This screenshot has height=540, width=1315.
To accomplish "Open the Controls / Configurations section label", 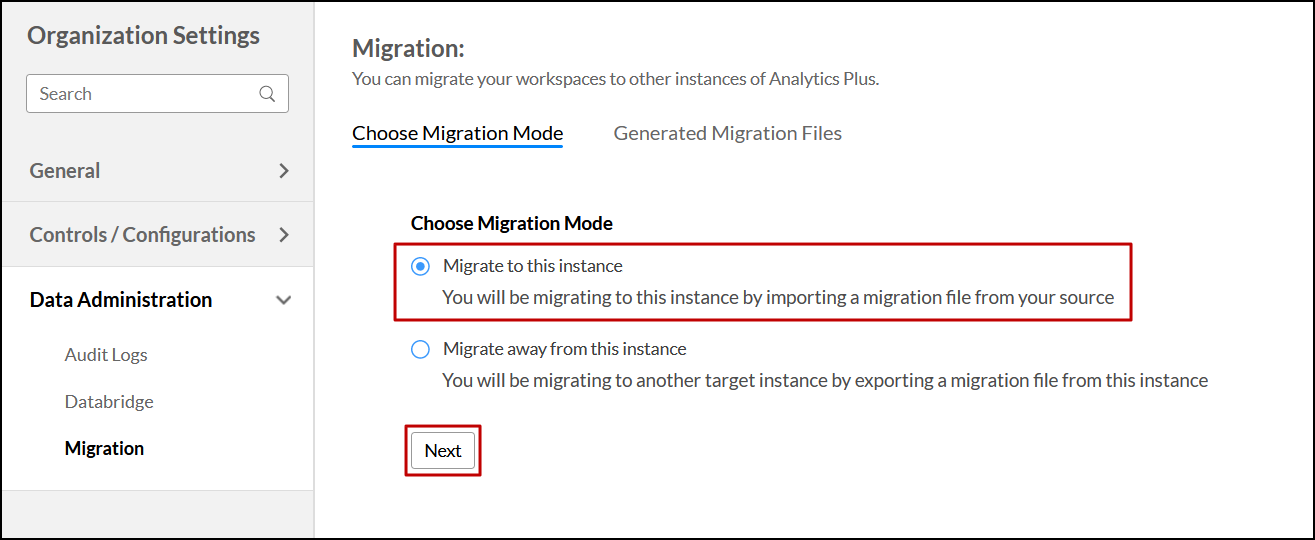I will click(142, 235).
